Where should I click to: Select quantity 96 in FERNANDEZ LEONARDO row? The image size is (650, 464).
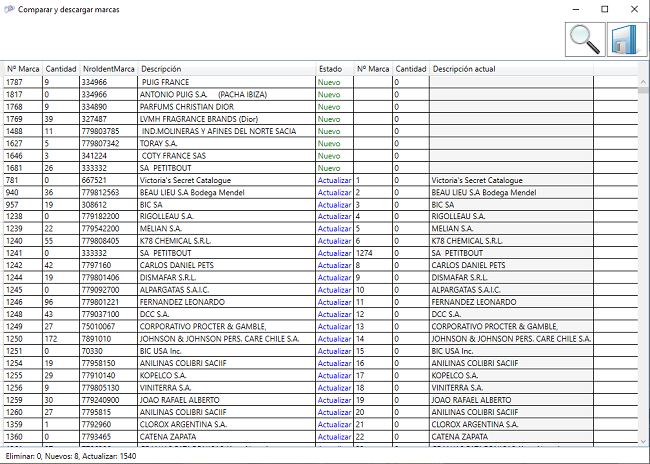pyautogui.click(x=61, y=302)
